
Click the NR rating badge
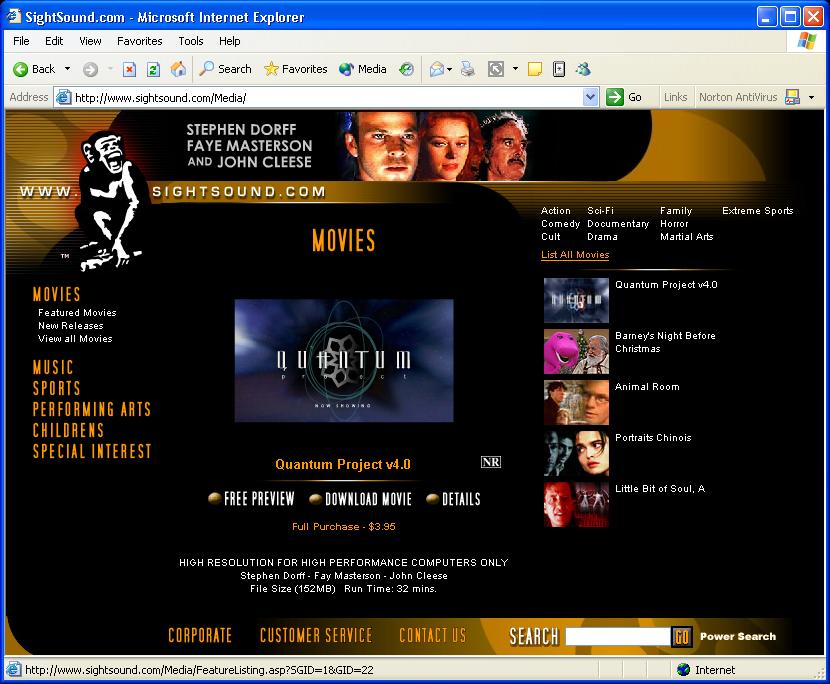(x=491, y=462)
